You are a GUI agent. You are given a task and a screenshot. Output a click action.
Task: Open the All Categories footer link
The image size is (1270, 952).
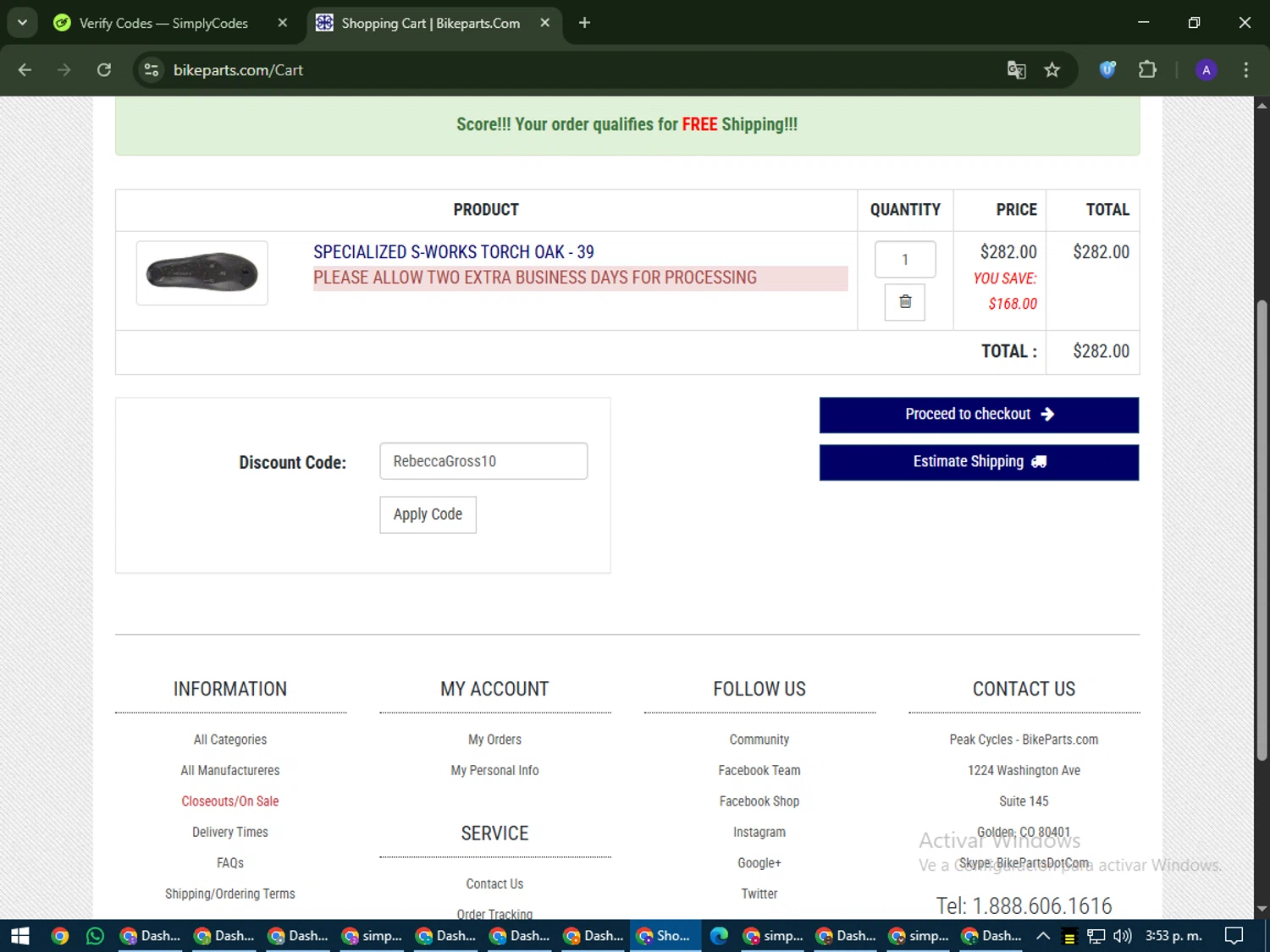[x=230, y=740]
